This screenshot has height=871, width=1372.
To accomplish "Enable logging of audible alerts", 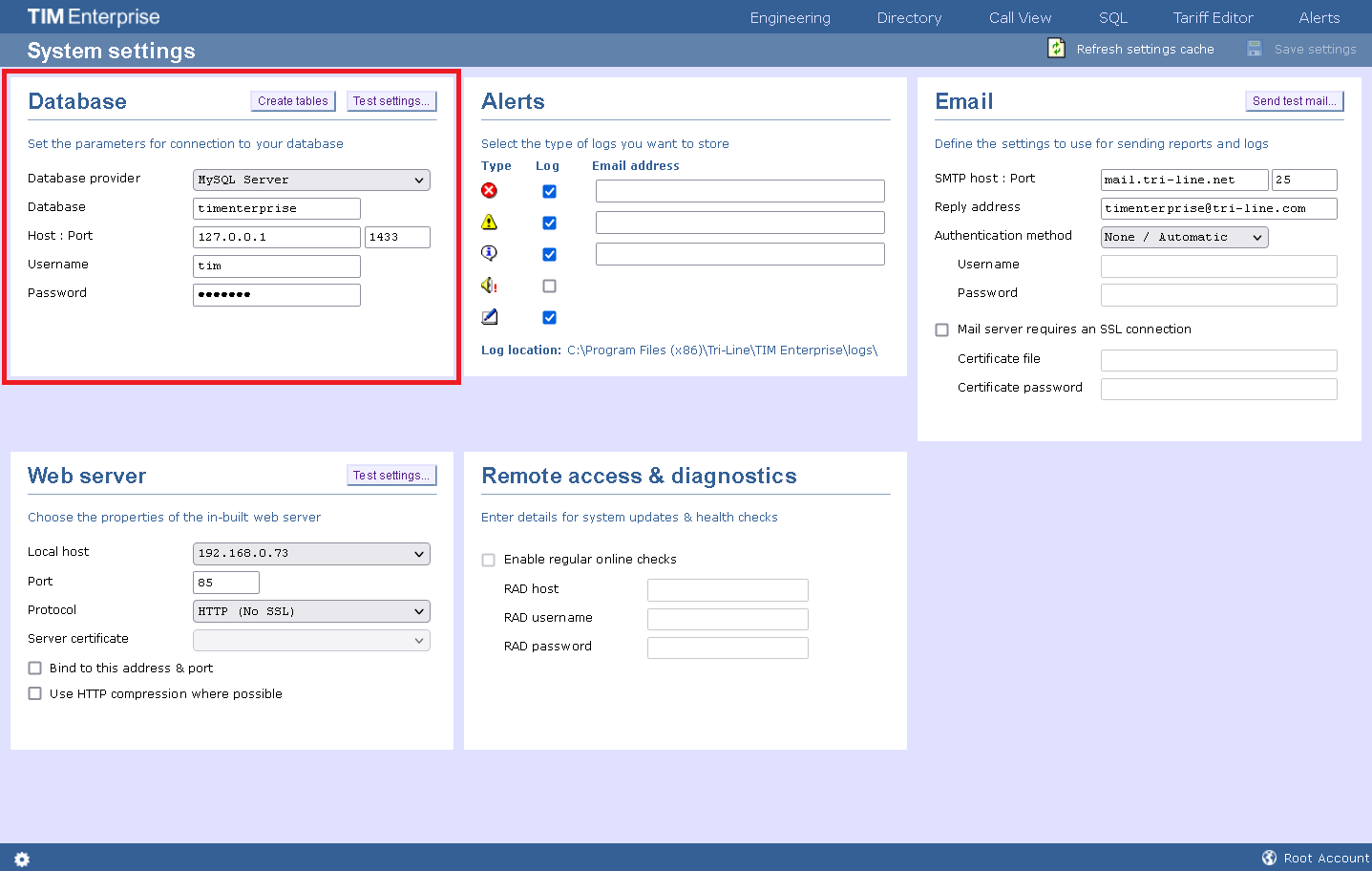I will tap(549, 285).
